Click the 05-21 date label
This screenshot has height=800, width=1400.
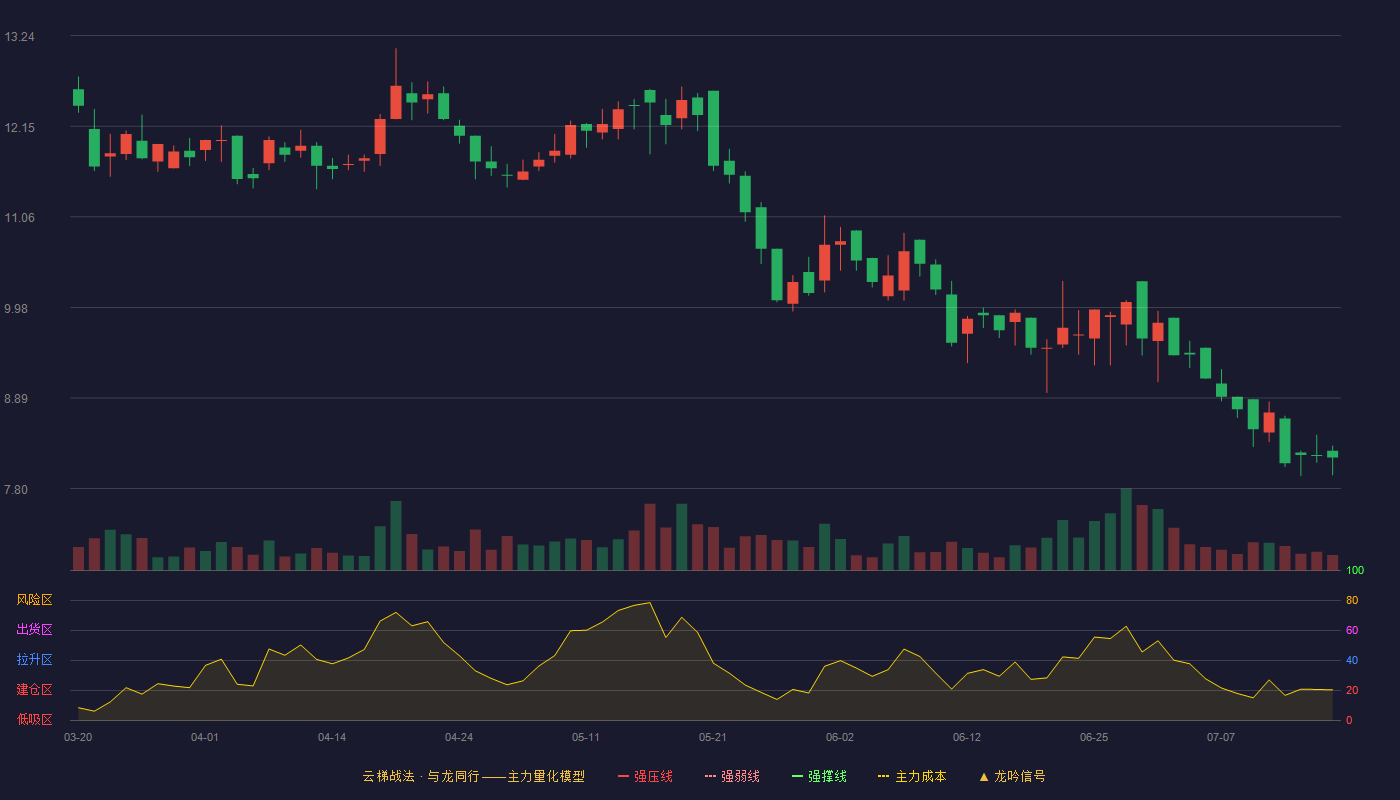[x=713, y=737]
